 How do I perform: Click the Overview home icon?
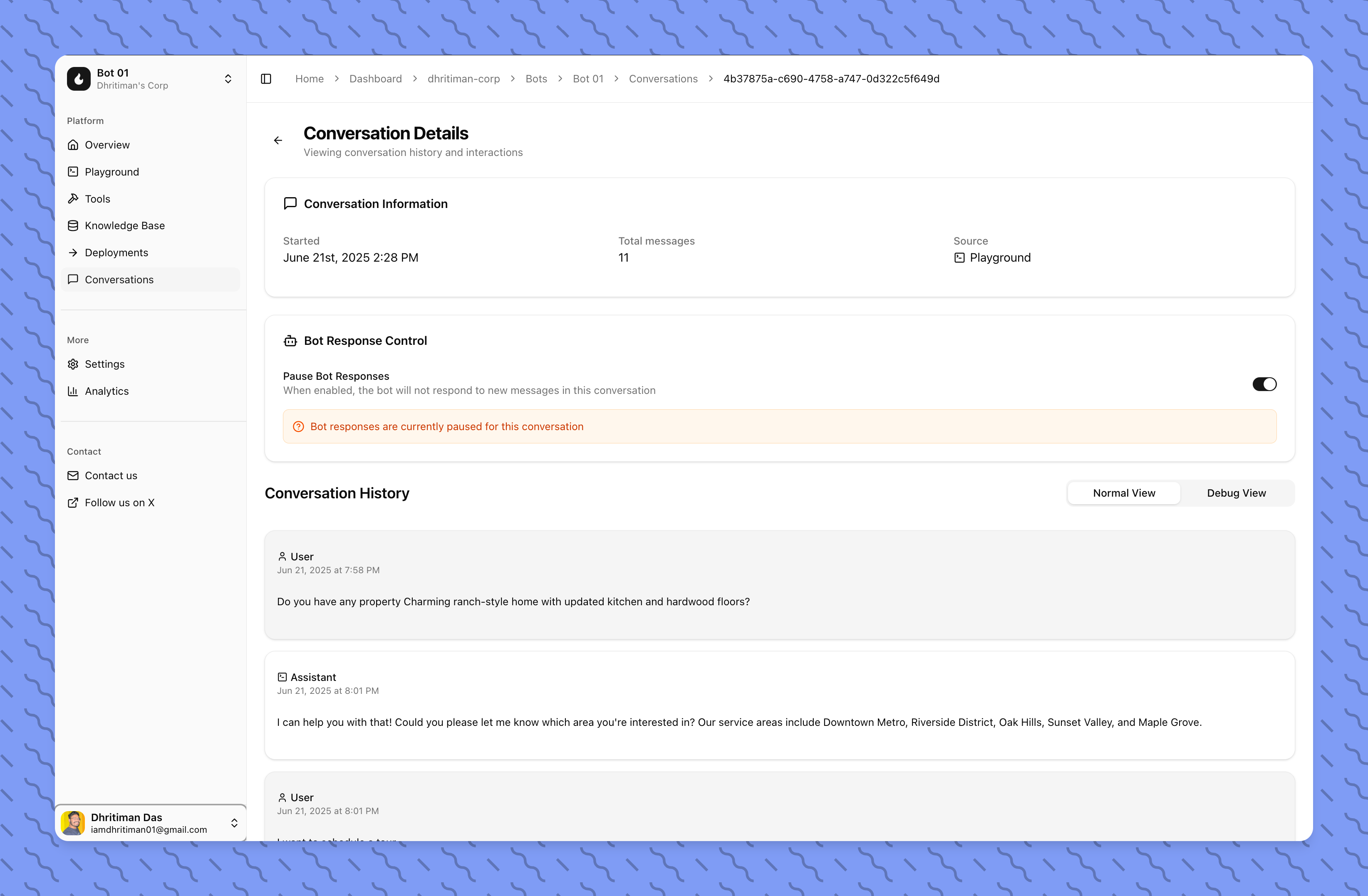(x=73, y=145)
